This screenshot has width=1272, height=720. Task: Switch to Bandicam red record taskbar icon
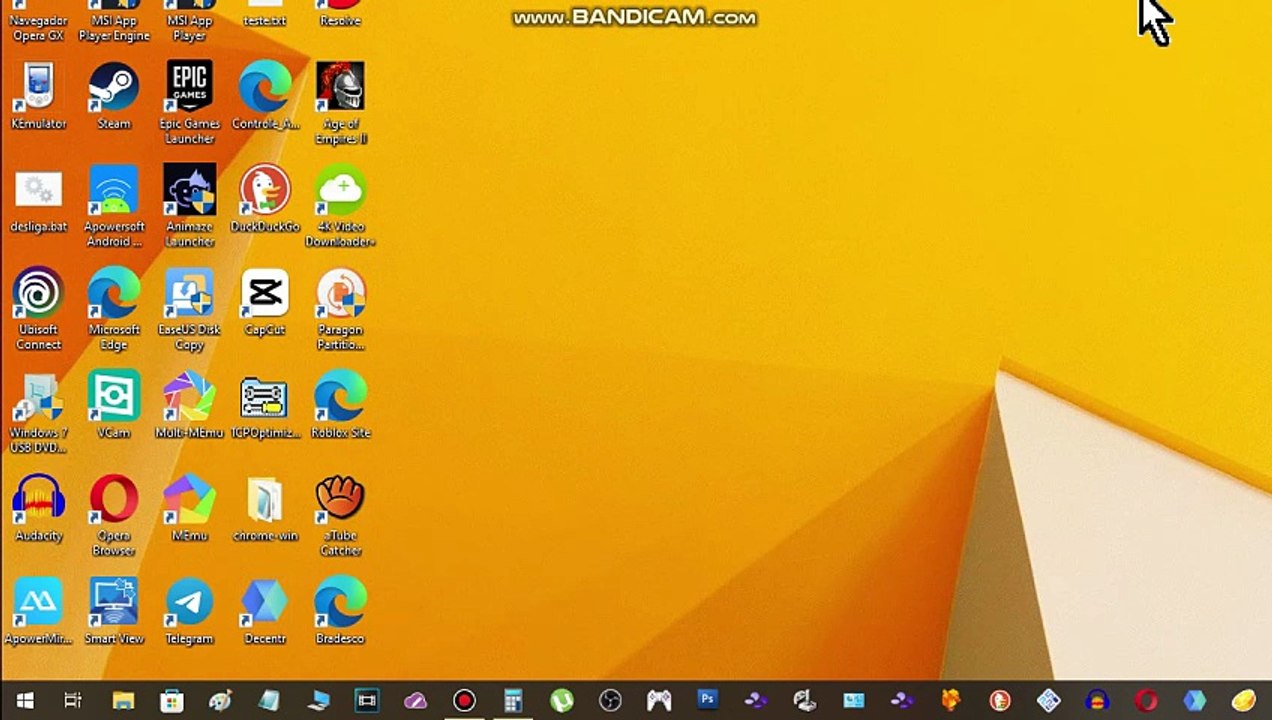[464, 701]
